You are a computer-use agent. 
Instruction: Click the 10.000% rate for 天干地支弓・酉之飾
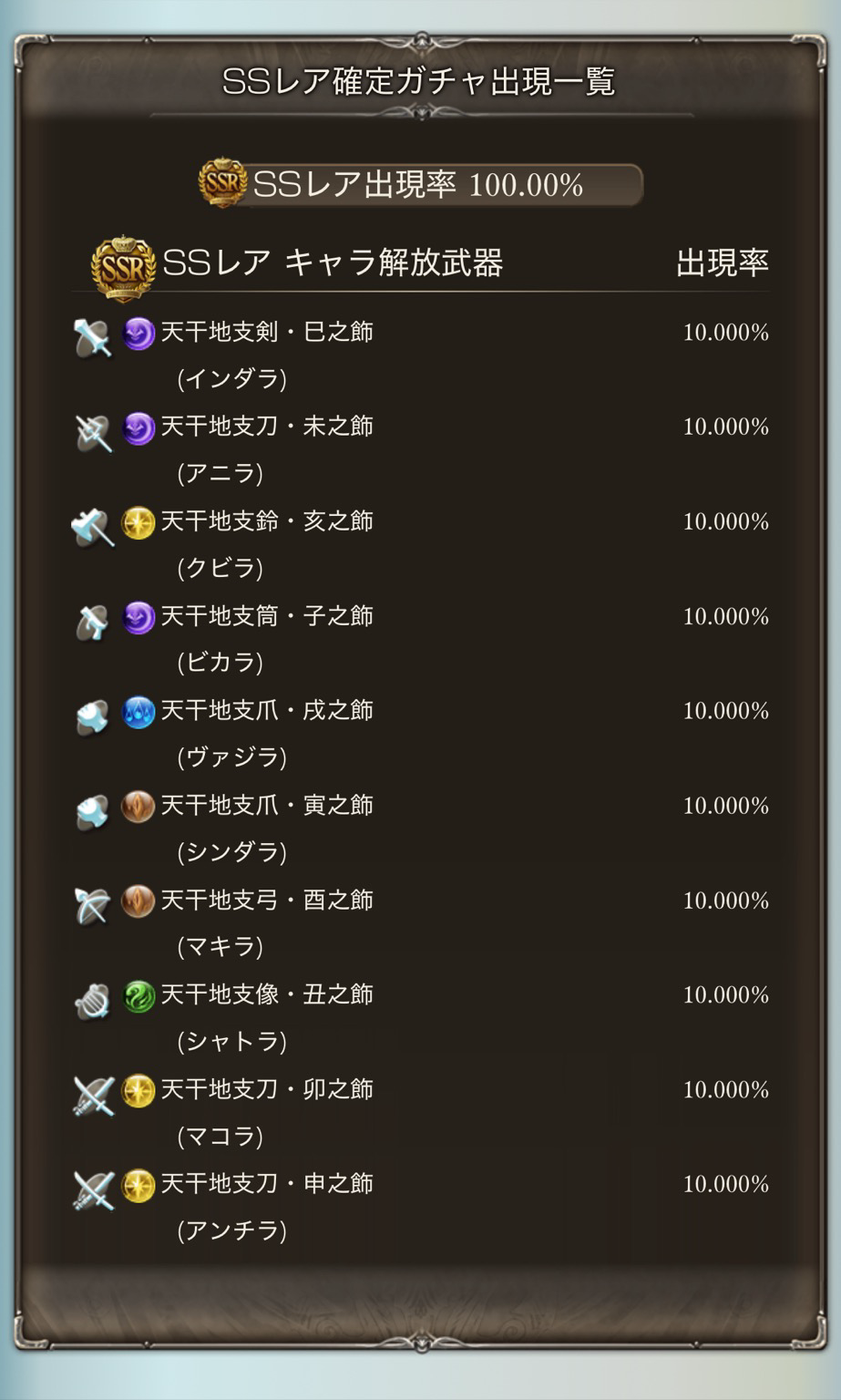point(726,901)
